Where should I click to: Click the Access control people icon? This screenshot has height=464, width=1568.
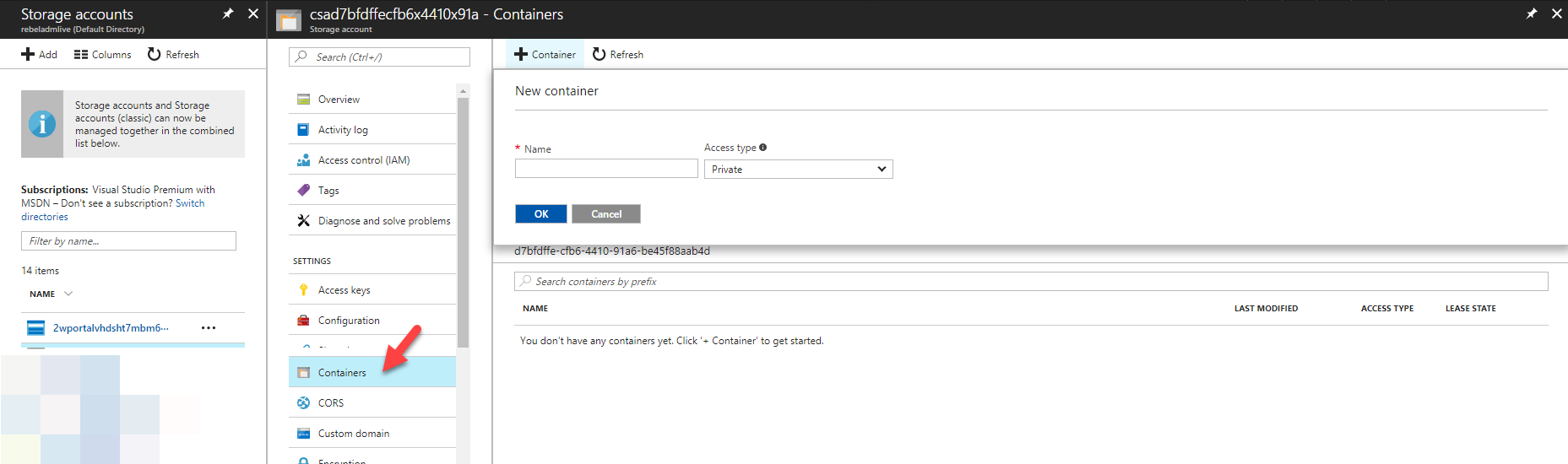(303, 160)
